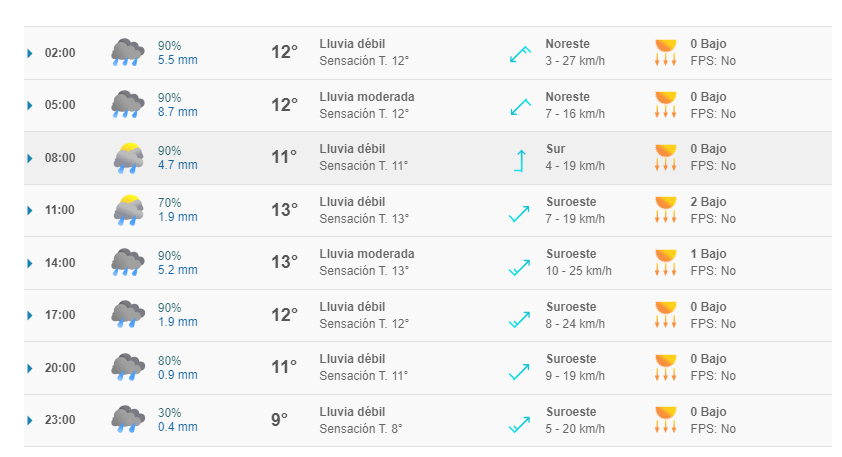Click the weather icon in the 11:00 row
Screen dimensions: 842x457
click(x=127, y=210)
